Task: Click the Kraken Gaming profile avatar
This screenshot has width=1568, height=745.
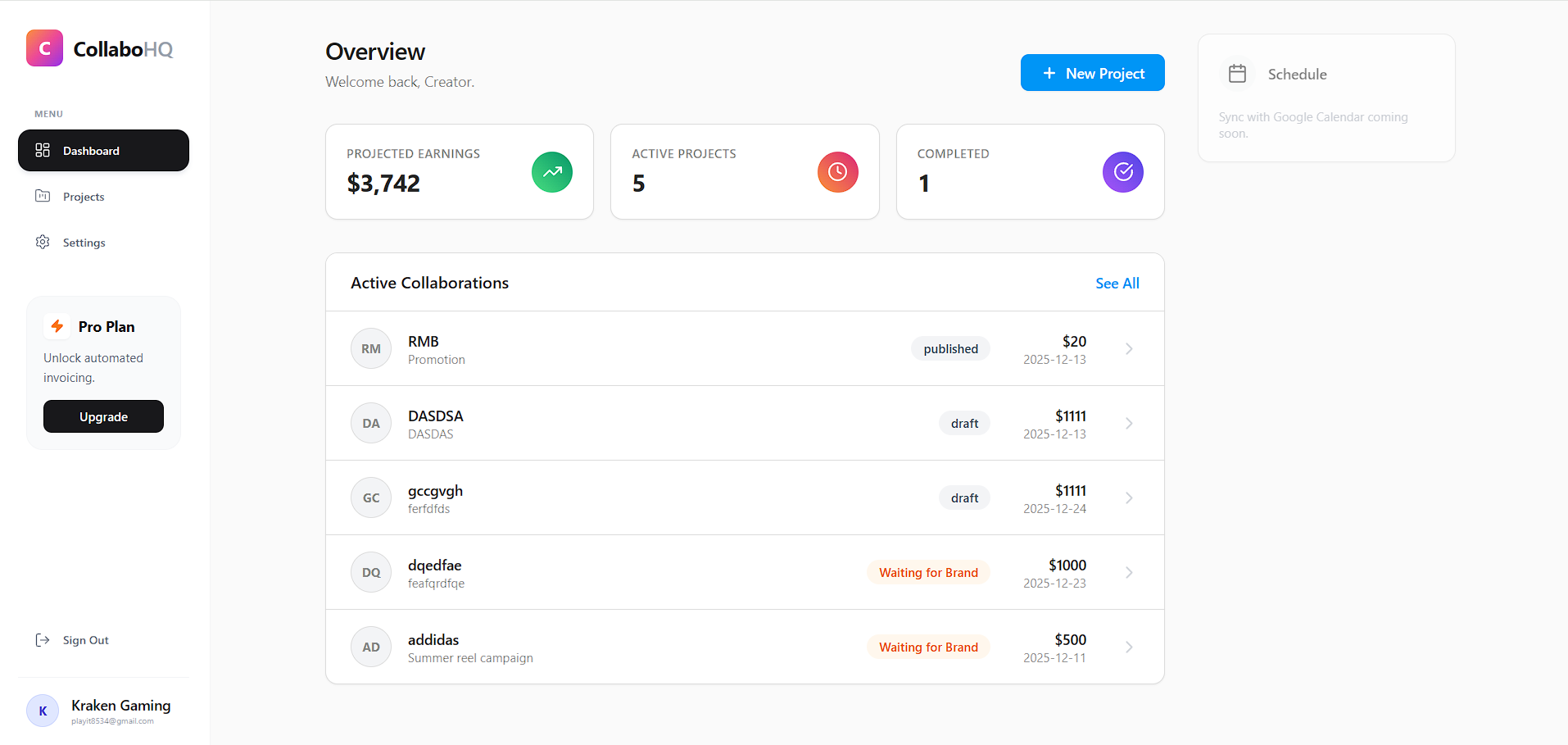Action: click(43, 711)
